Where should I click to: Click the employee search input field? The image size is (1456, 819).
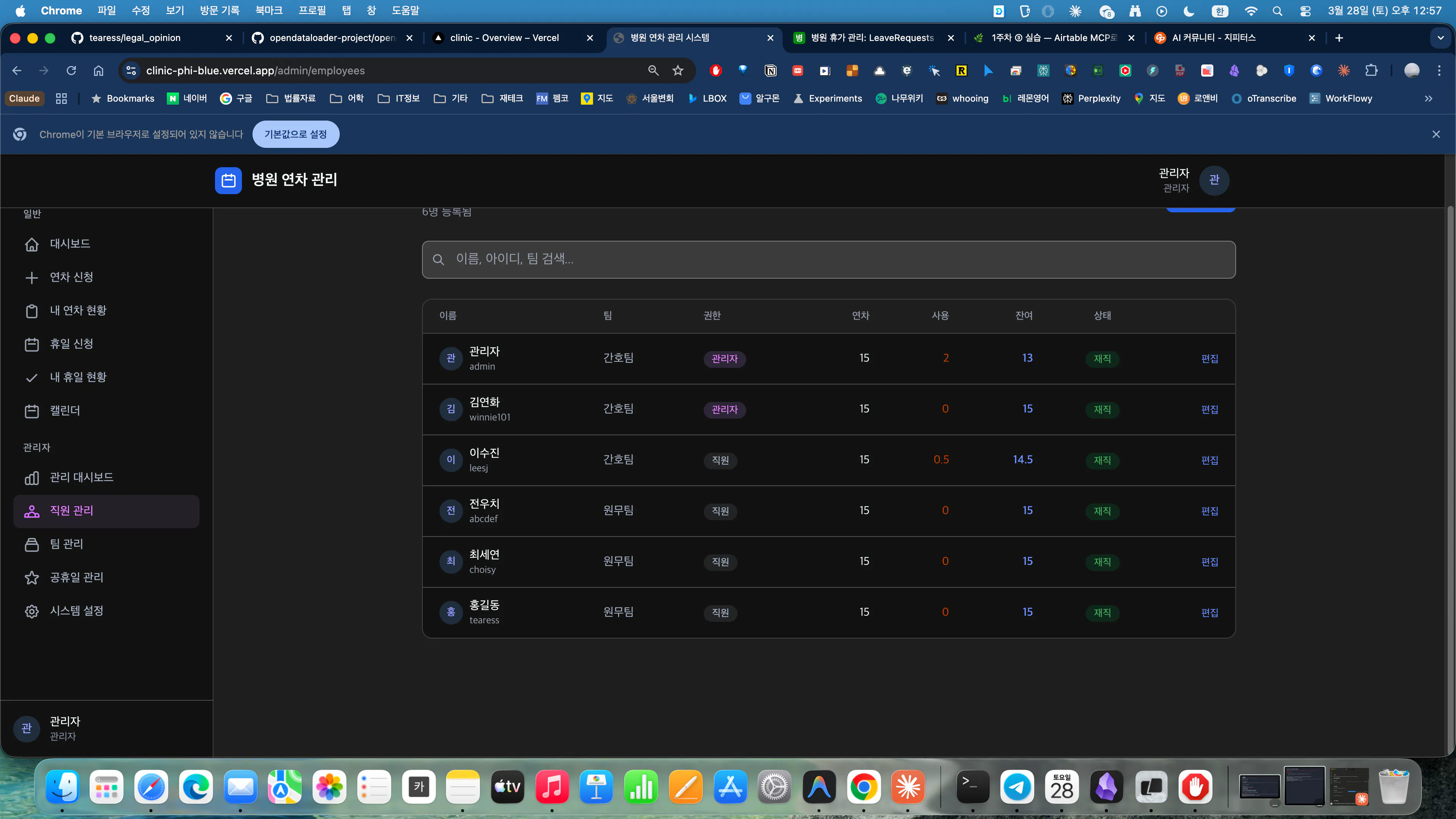(828, 259)
